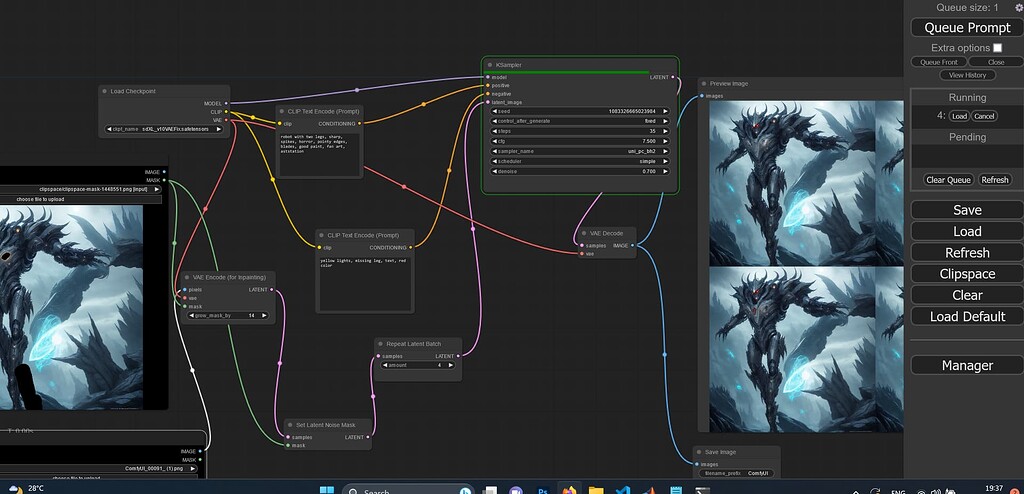The height and width of the screenshot is (494, 1024).
Task: Enable the Extra options checkbox
Action: [x=997, y=48]
